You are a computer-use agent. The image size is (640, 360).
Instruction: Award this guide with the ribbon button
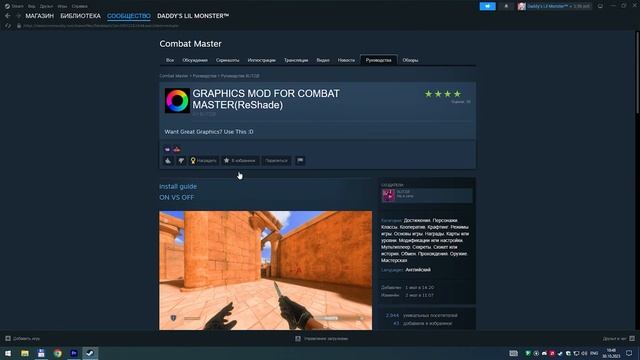[x=203, y=161]
